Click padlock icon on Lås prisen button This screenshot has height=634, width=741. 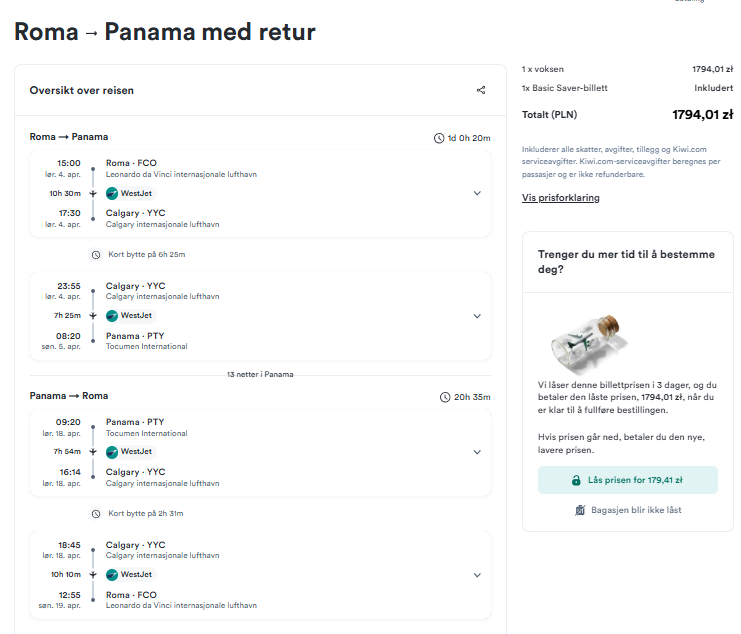point(576,480)
